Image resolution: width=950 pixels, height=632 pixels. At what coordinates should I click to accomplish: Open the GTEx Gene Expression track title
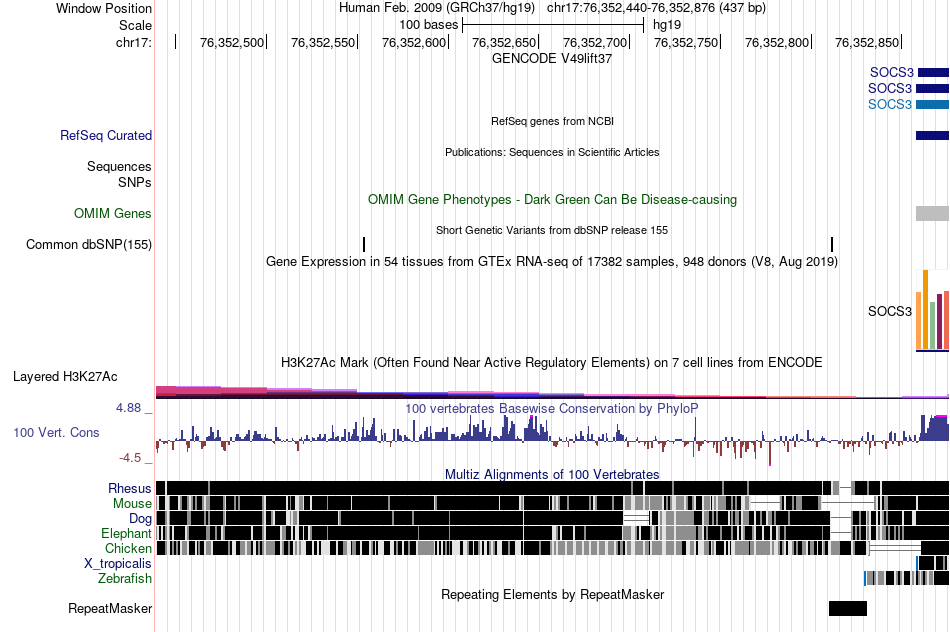[x=552, y=261]
